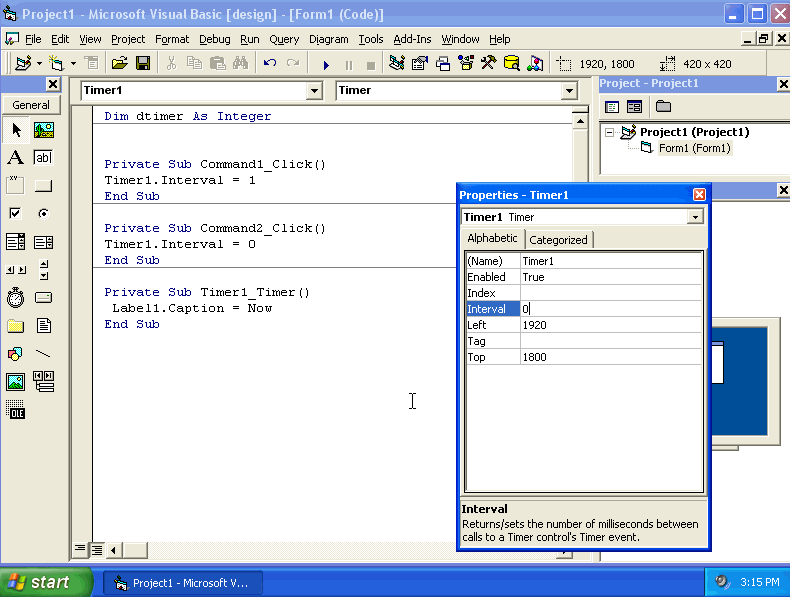Select the Timer control in the toolbox
The width and height of the screenshot is (790, 597).
click(15, 298)
